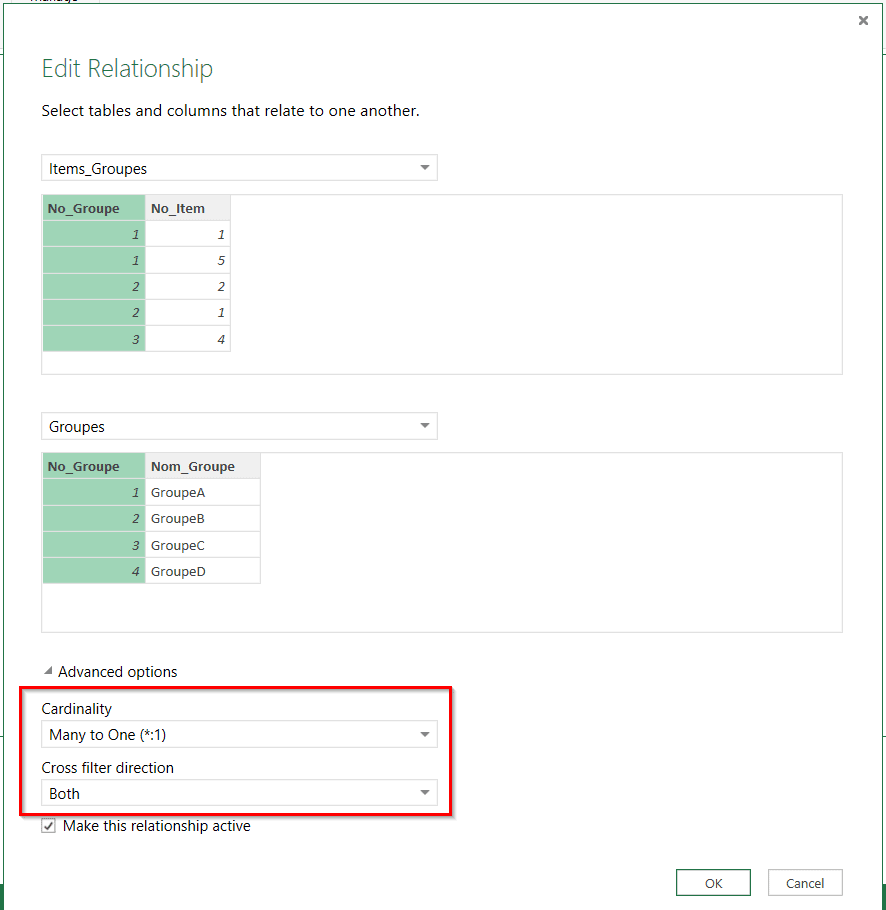Screen dimensions: 886x910
Task: Close the Edit Relationship dialog
Action: tap(863, 20)
